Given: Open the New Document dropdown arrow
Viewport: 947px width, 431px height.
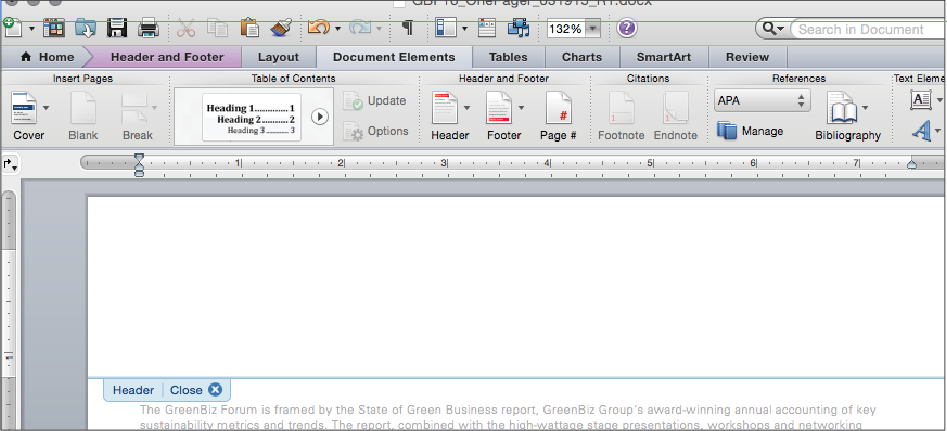Looking at the screenshot, I should point(31,28).
